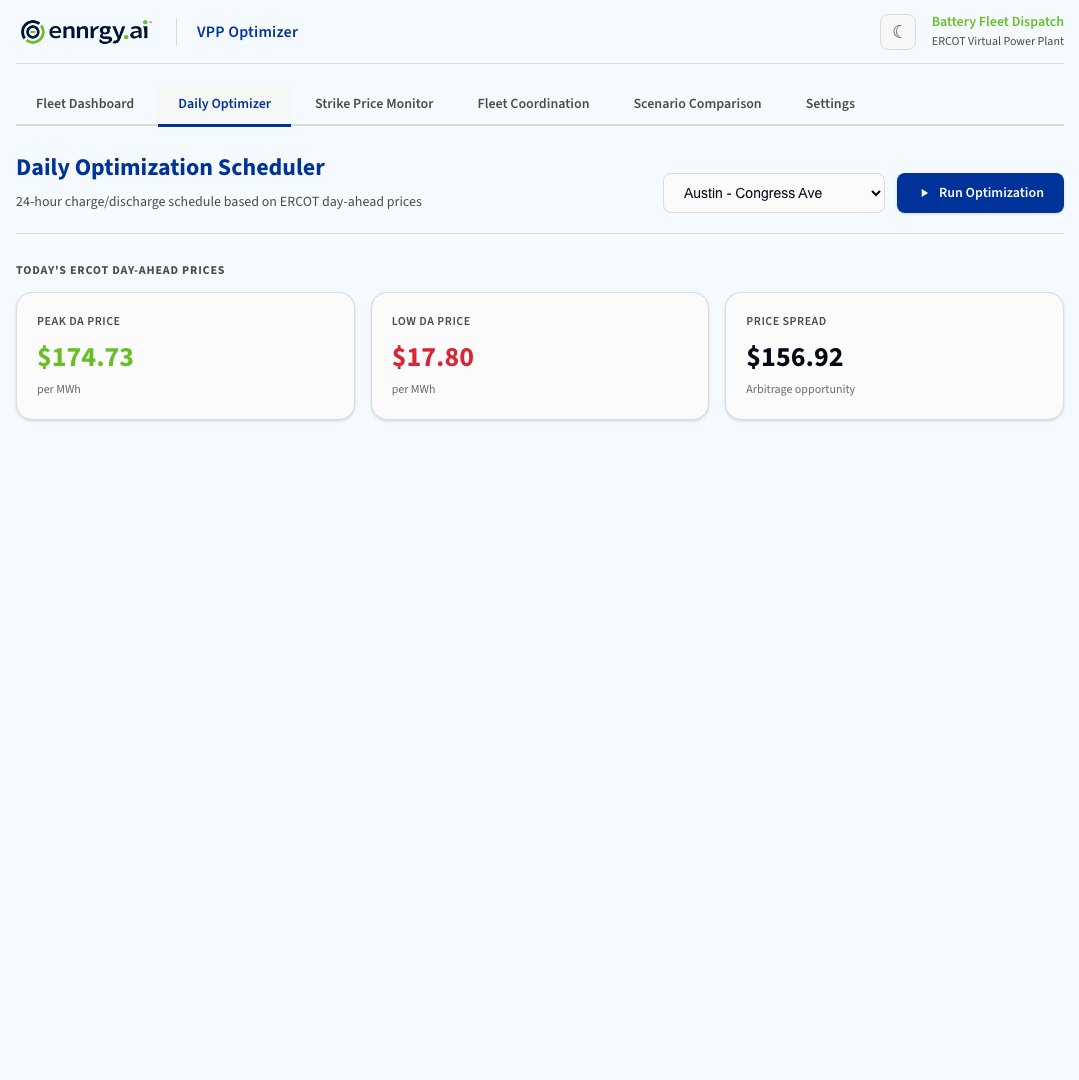This screenshot has width=1079, height=1080.
Task: Click the VPP Optimizer title link
Action: pos(247,31)
